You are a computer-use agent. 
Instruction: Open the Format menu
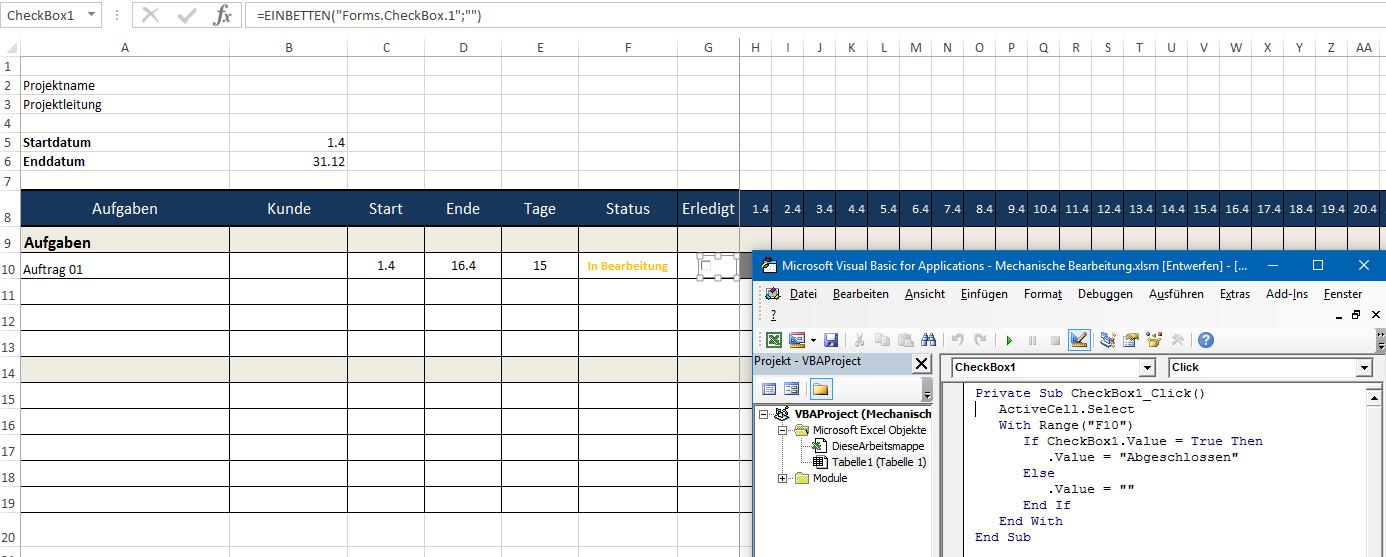point(1043,294)
